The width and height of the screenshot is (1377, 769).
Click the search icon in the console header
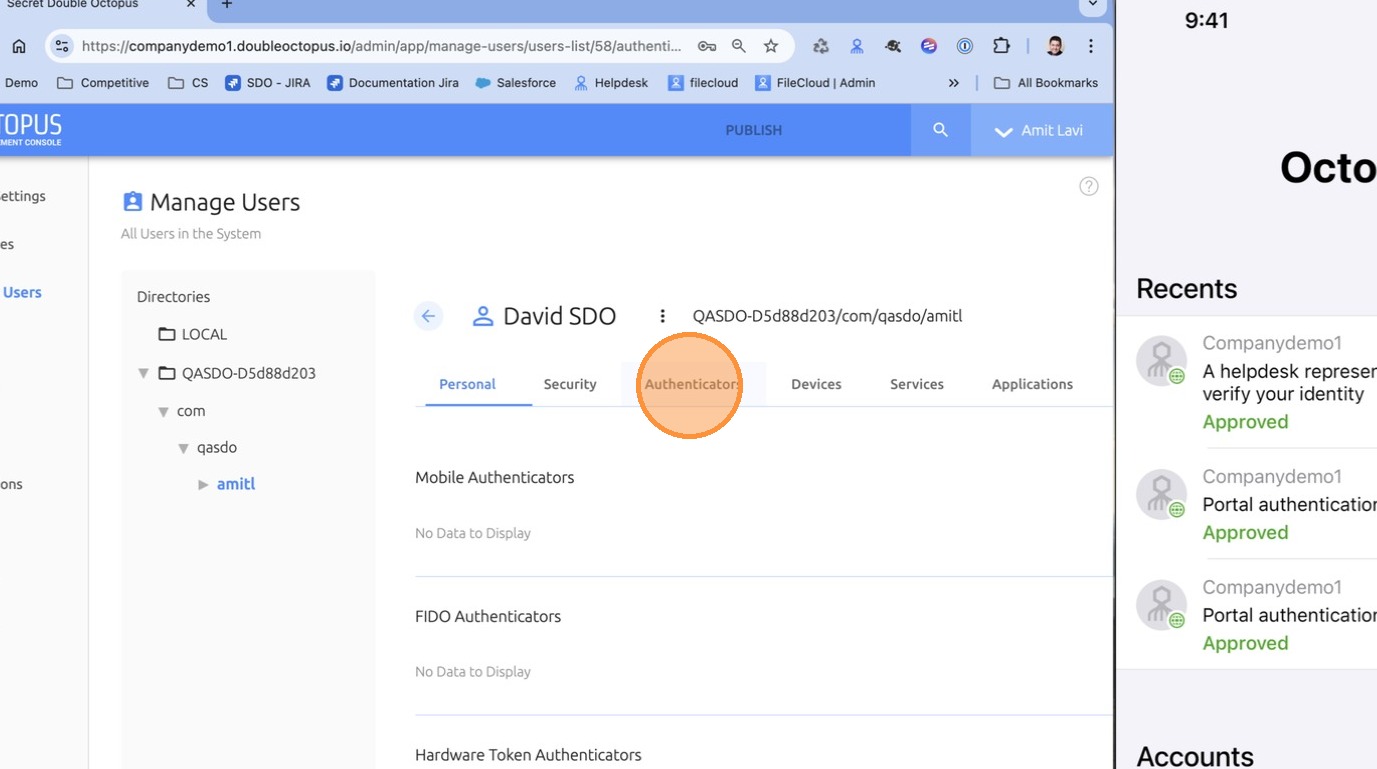(x=940, y=130)
